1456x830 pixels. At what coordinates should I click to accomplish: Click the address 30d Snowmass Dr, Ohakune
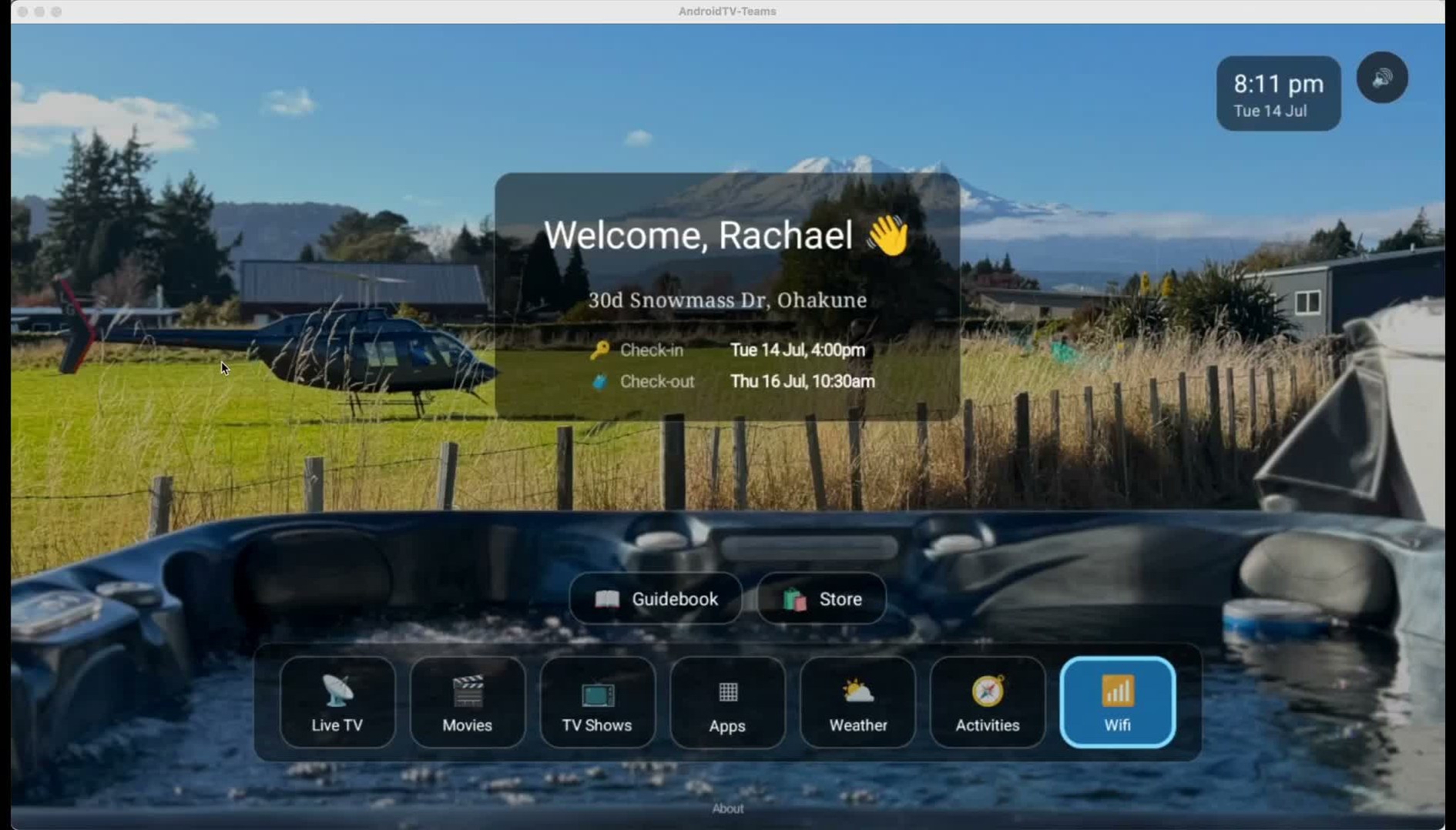(x=727, y=300)
